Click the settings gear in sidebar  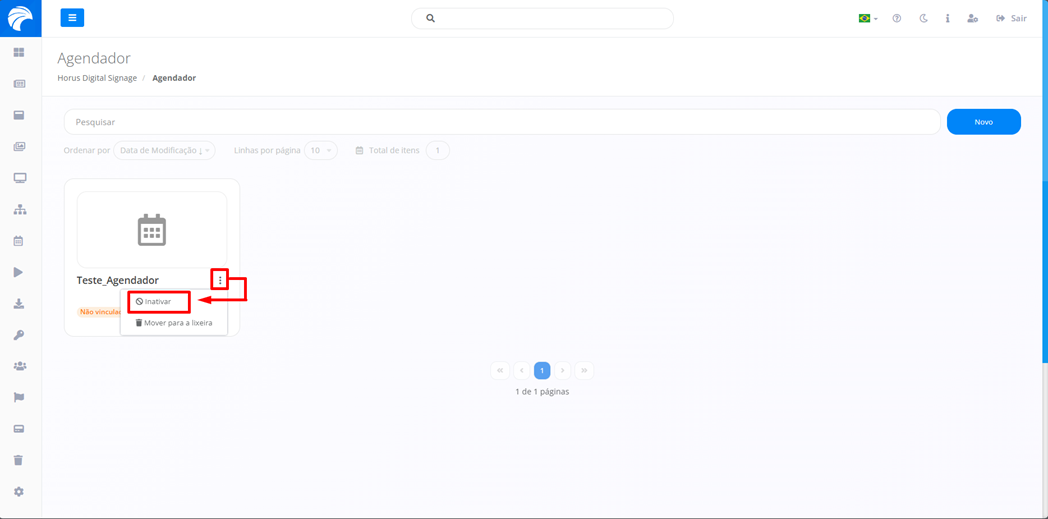[18, 492]
